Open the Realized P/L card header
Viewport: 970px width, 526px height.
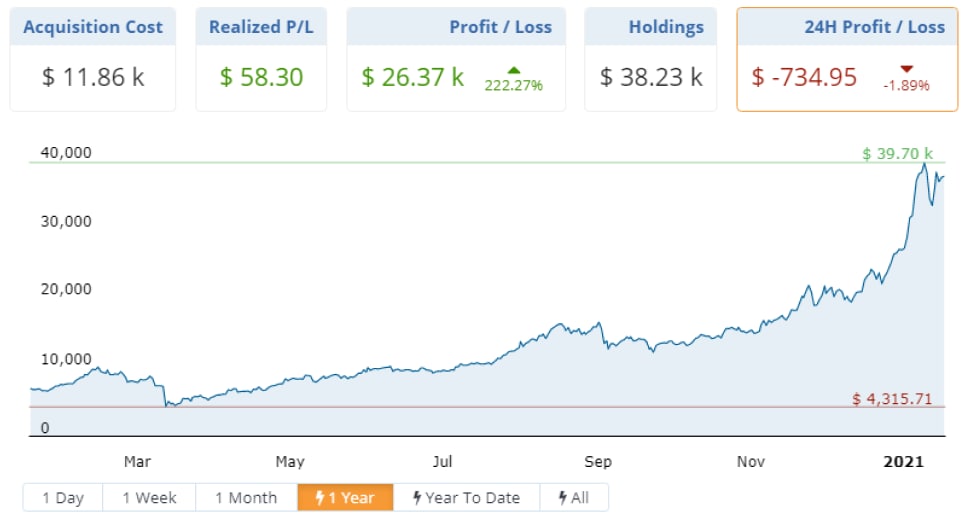(261, 27)
